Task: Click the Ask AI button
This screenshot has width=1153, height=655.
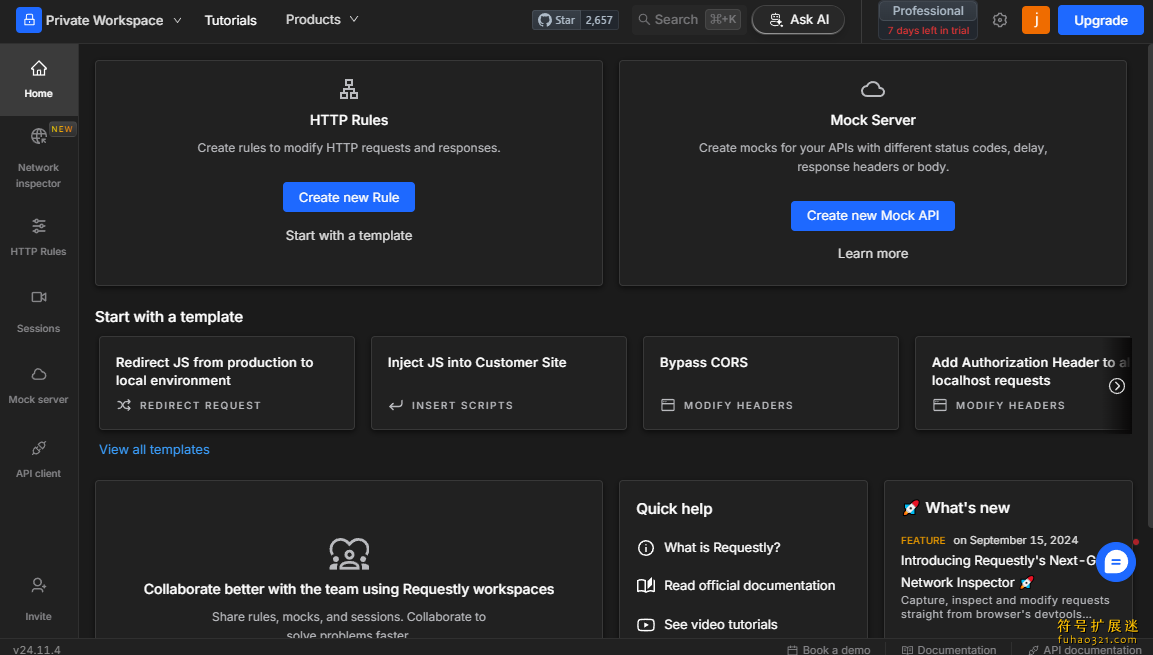Action: coord(798,20)
